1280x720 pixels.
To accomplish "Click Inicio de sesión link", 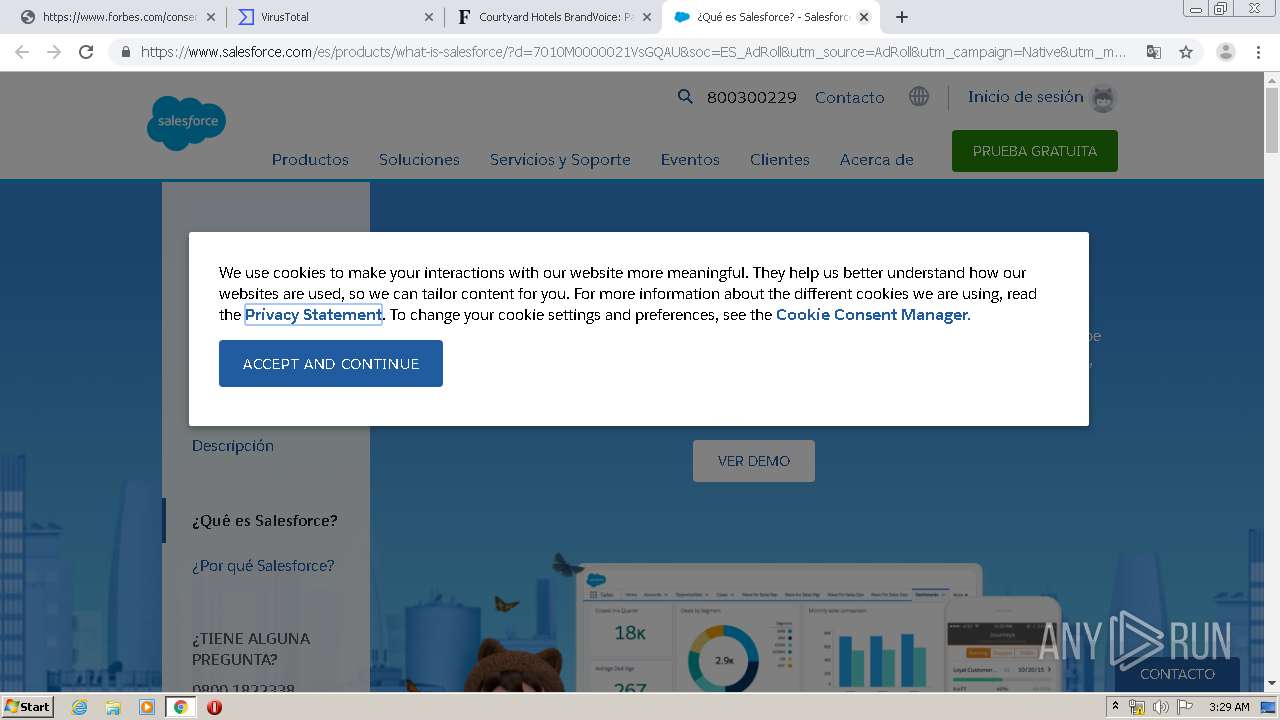I will pyautogui.click(x=1026, y=97).
